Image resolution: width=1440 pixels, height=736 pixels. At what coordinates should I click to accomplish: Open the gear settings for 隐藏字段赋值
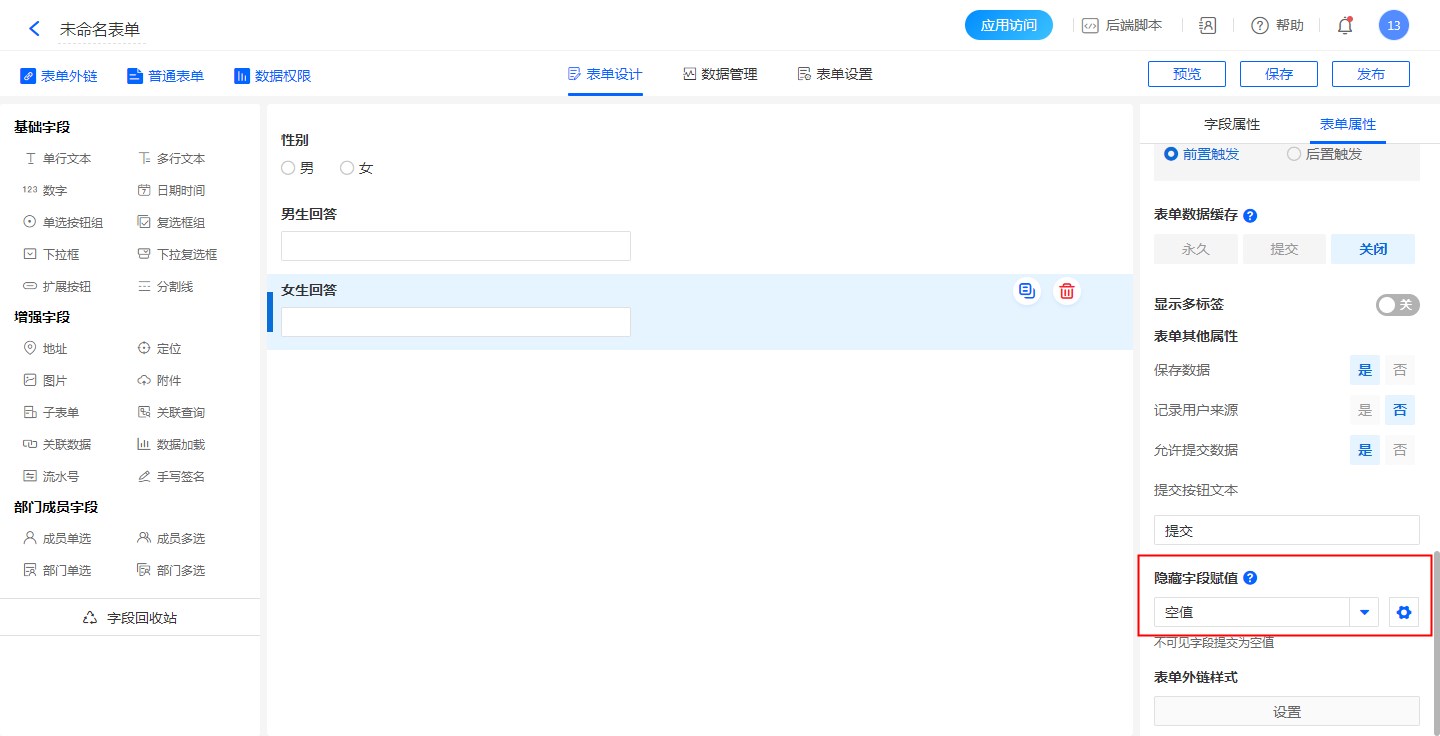point(1404,612)
